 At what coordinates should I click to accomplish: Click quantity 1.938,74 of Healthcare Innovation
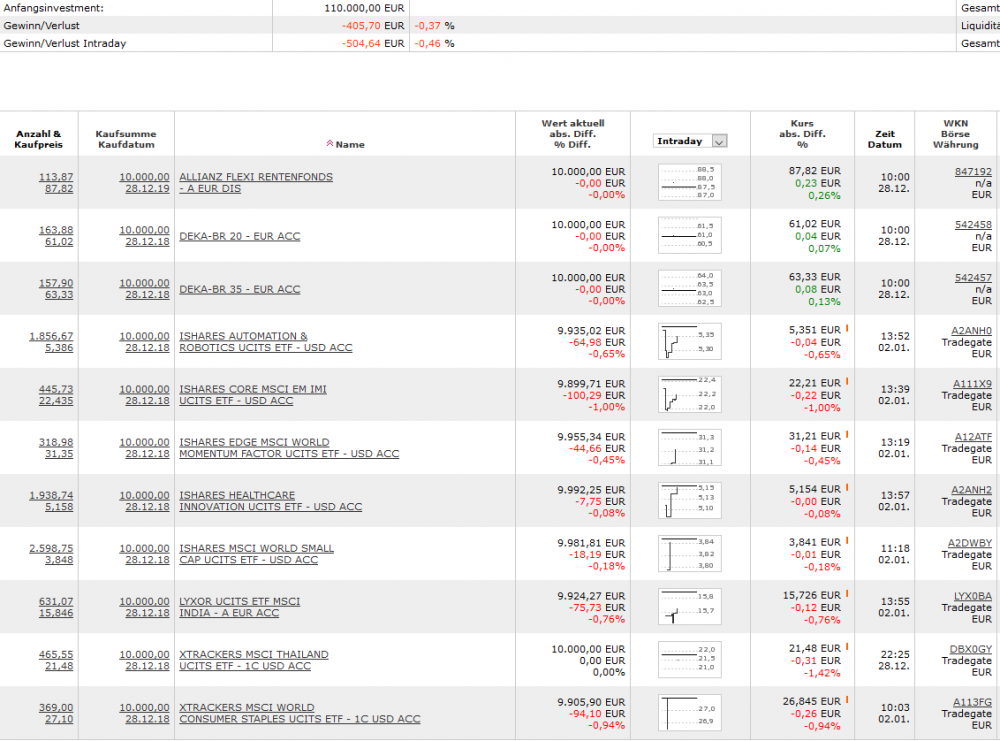(x=51, y=495)
